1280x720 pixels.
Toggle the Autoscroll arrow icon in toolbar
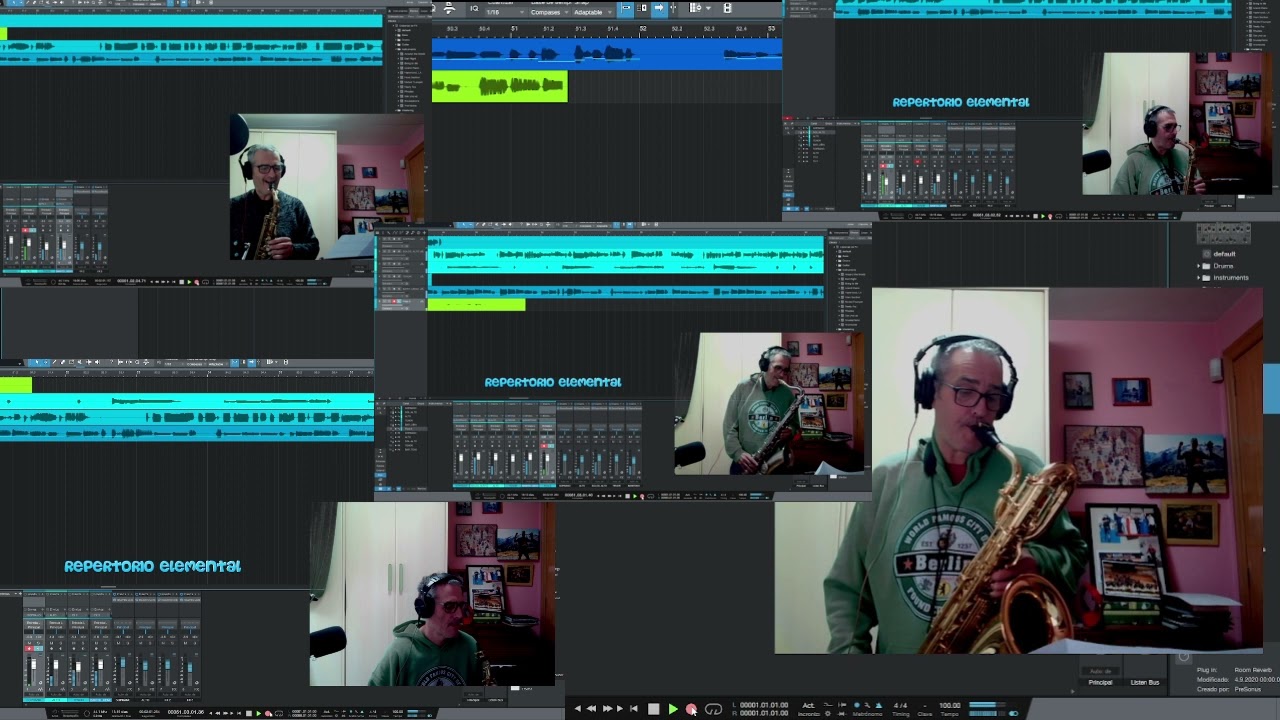(x=659, y=8)
